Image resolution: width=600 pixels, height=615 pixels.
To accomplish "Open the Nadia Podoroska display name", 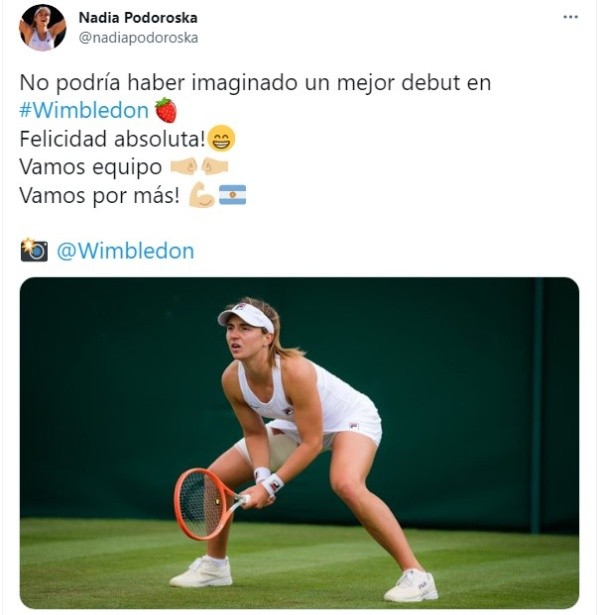I will [138, 18].
